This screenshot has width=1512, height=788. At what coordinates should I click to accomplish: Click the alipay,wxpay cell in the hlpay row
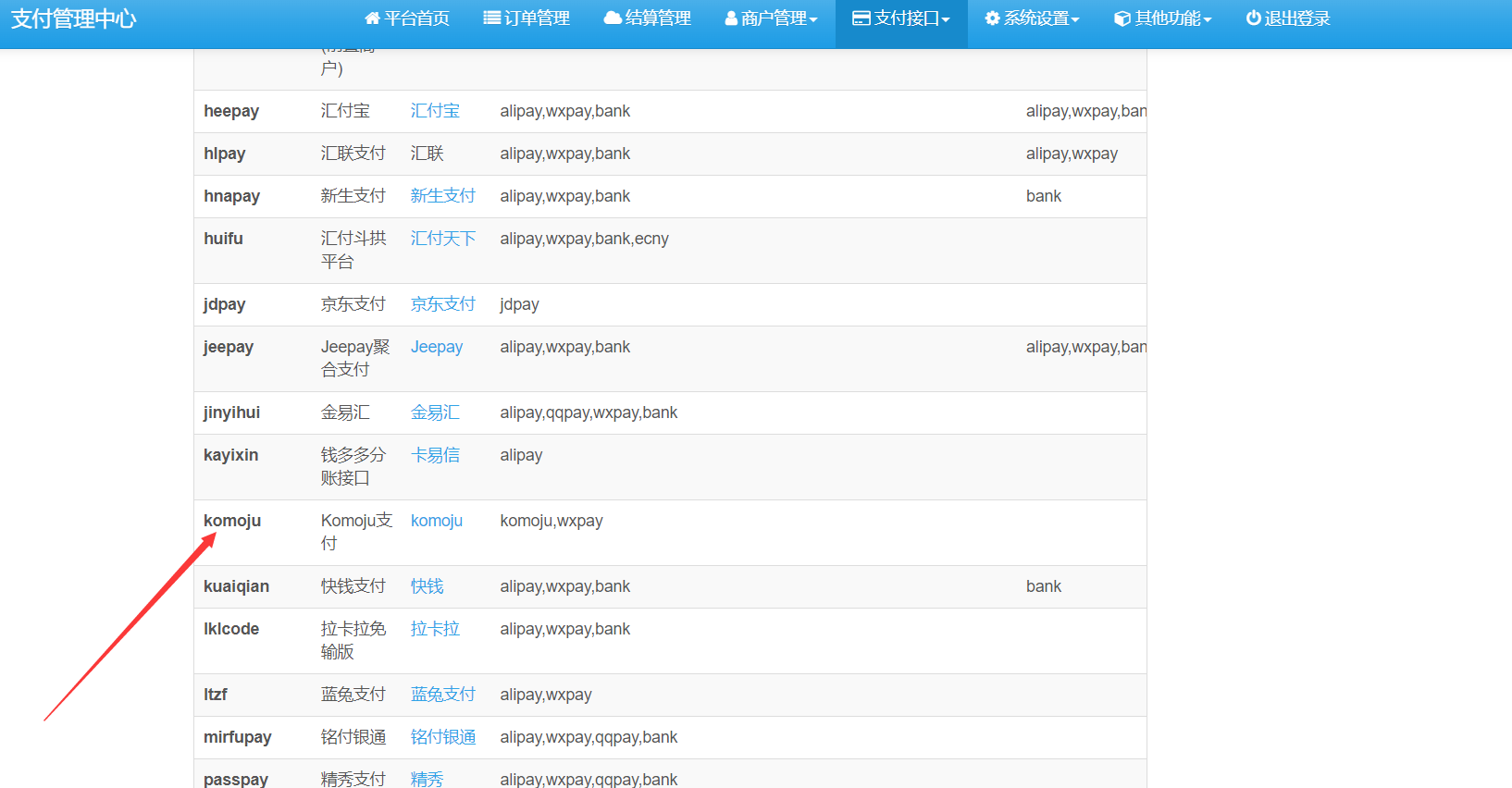1072,154
